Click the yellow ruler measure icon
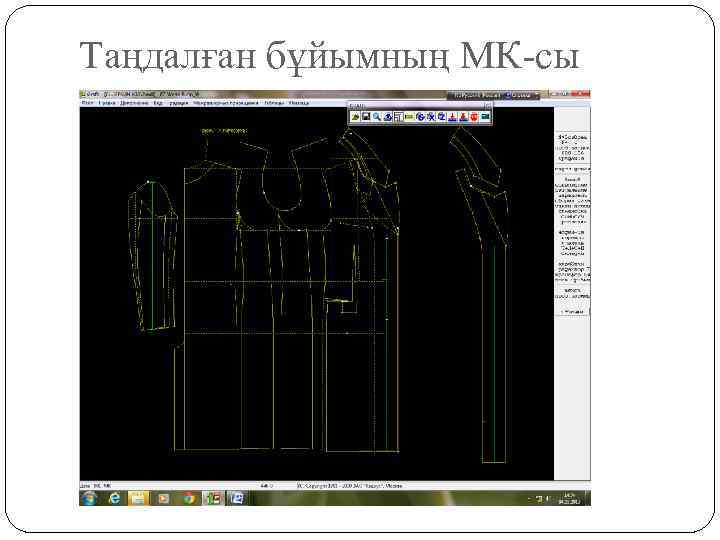720x540 pixels. tap(410, 117)
